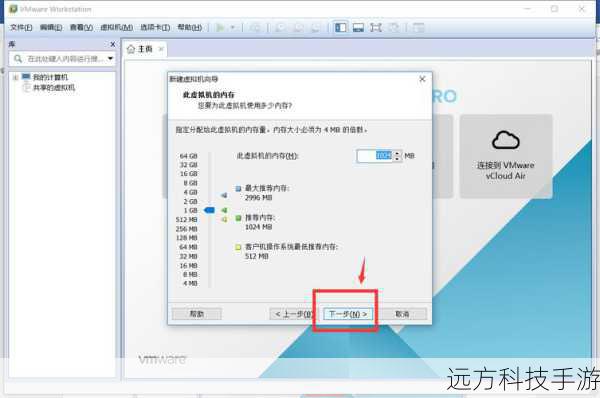Click the manage snapshots toolbar icon
This screenshot has height=398, width=600.
[x=316, y=28]
